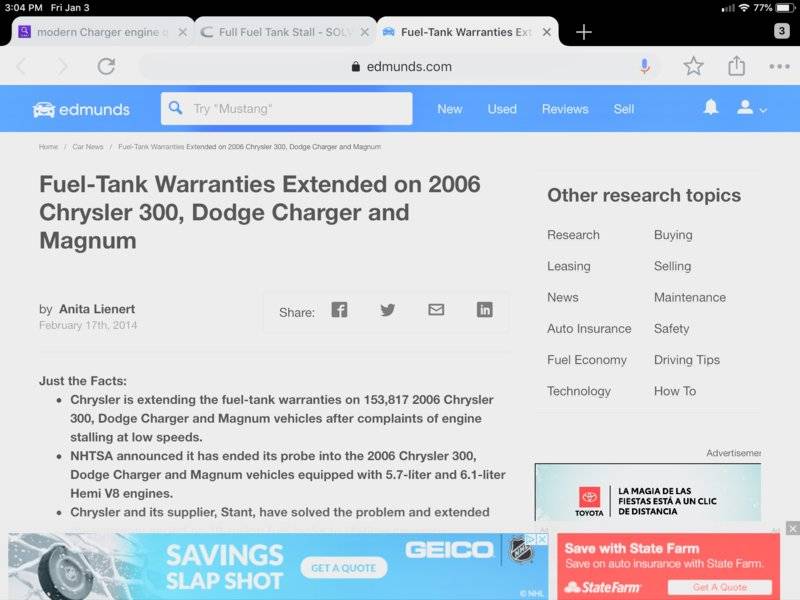This screenshot has height=600, width=800.
Task: Reload the page with the refresh icon
Action: click(106, 66)
